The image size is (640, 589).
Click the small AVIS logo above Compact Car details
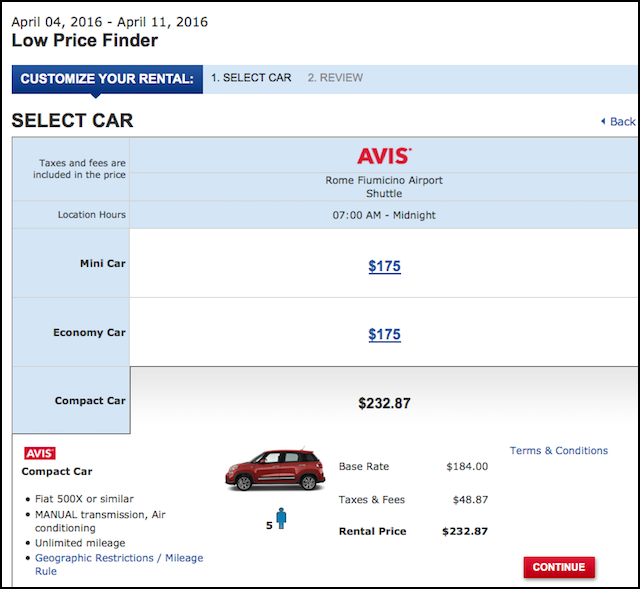click(40, 453)
